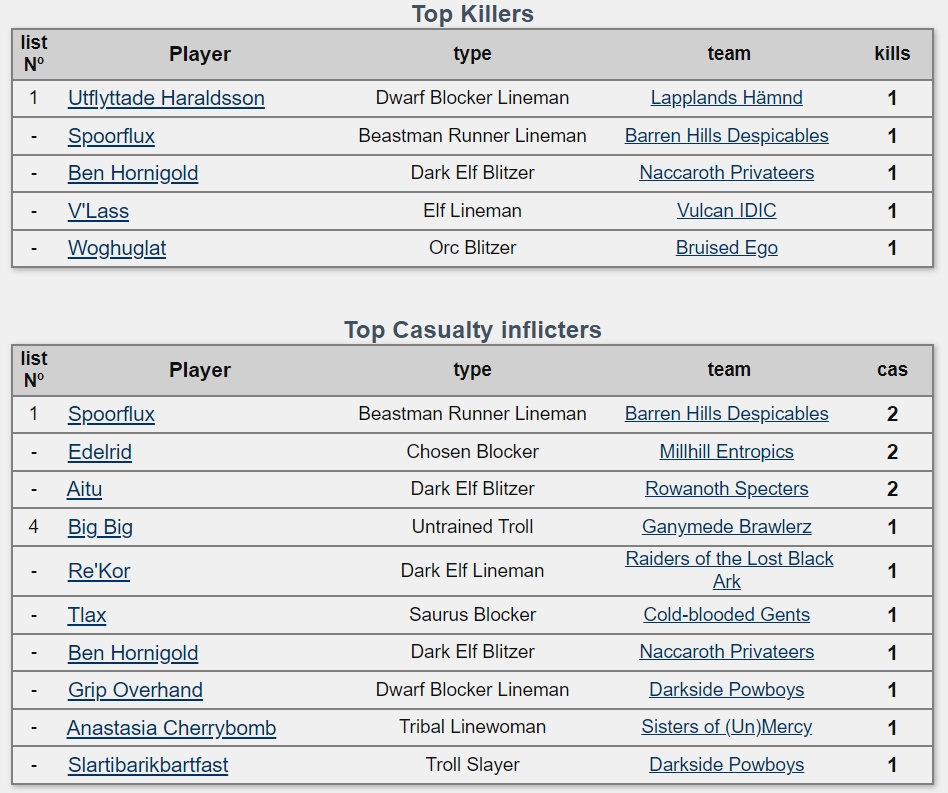Open Raiders of the Lost Black Ark
Screen dimensions: 948x793
pos(729,559)
